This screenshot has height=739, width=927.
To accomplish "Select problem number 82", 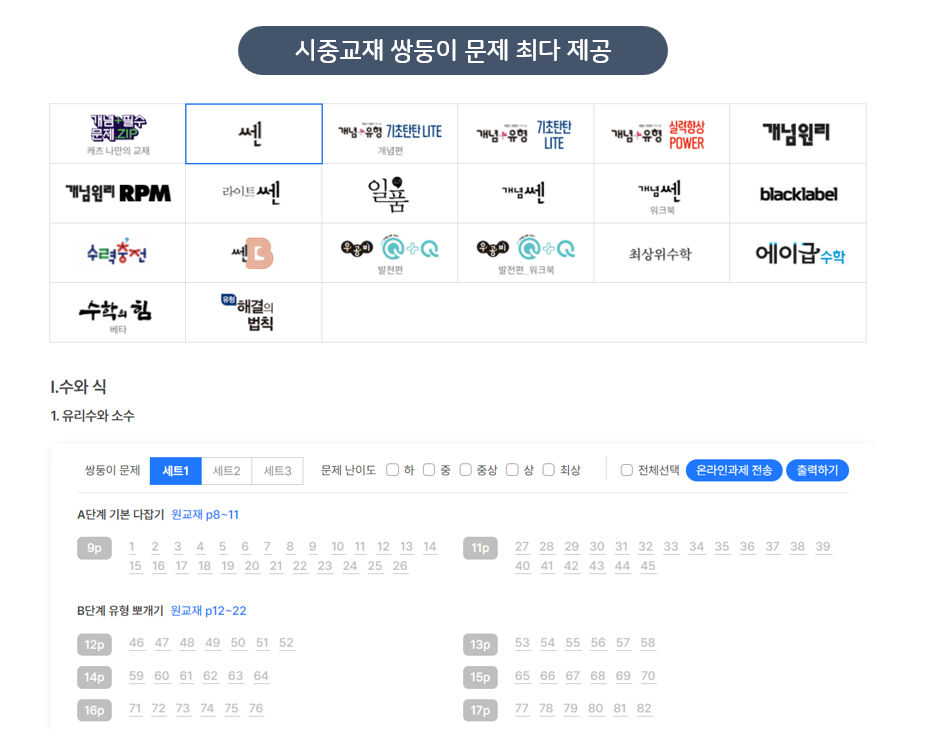I will click(644, 708).
